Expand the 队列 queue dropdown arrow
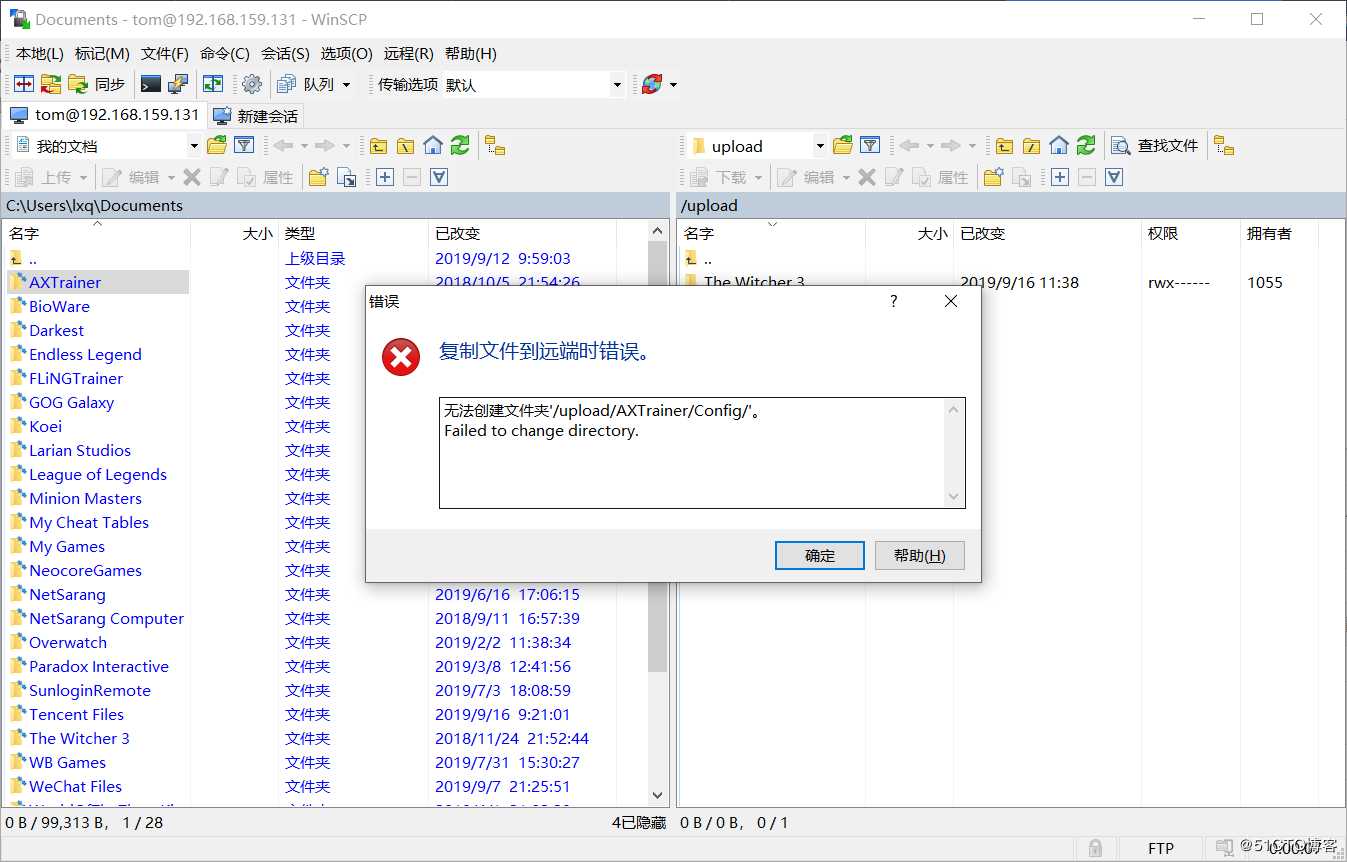 point(347,85)
